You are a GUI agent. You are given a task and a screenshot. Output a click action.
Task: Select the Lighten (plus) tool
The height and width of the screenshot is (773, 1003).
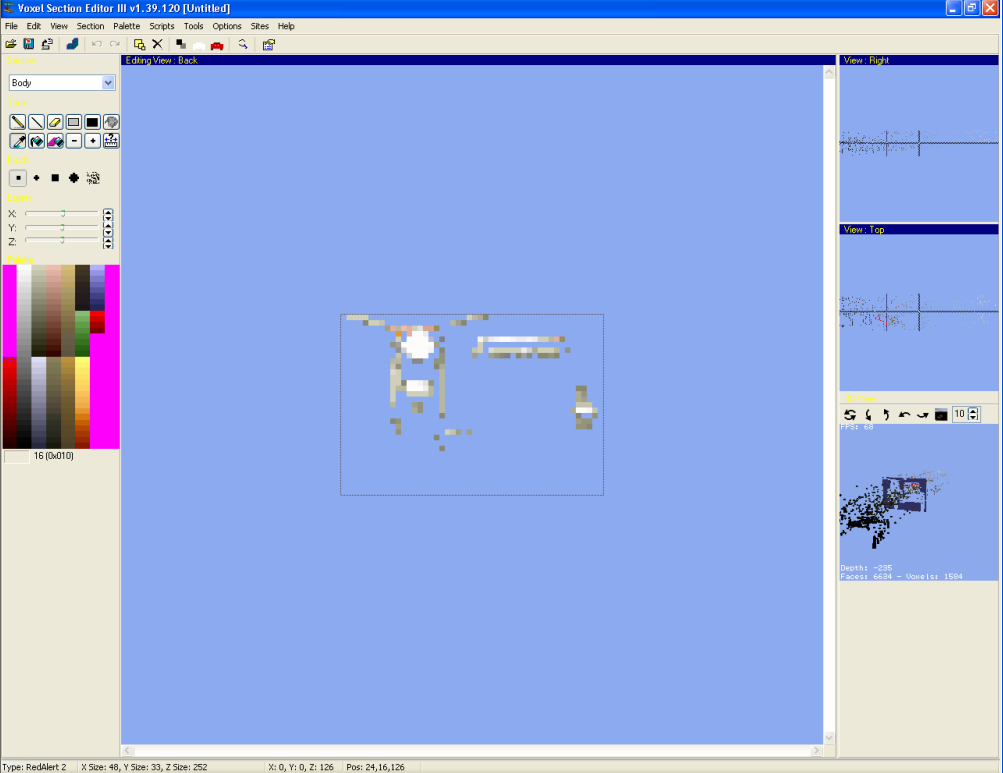pos(92,141)
